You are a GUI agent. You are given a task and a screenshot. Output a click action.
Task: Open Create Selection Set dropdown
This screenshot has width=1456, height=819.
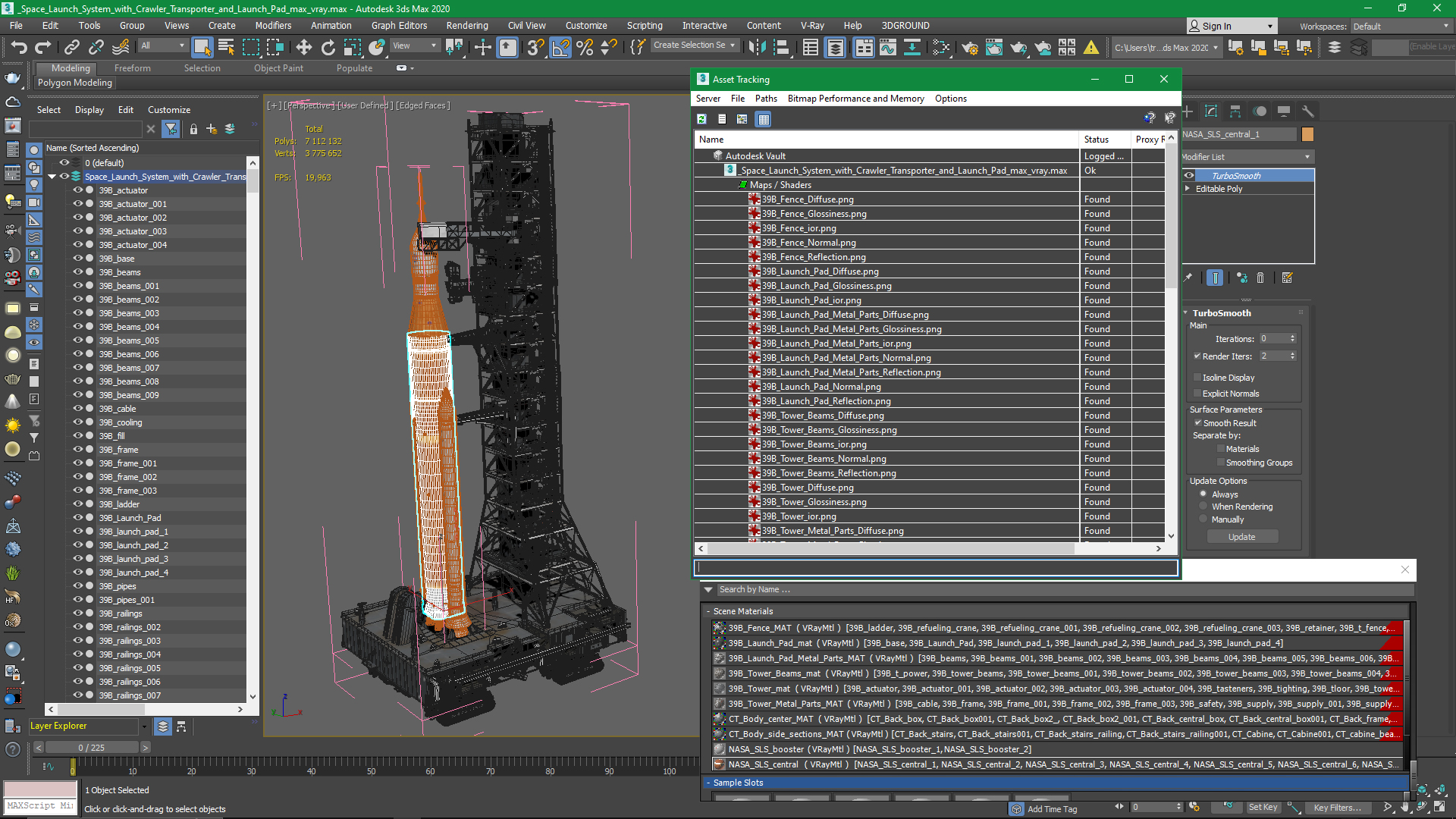pyautogui.click(x=695, y=45)
